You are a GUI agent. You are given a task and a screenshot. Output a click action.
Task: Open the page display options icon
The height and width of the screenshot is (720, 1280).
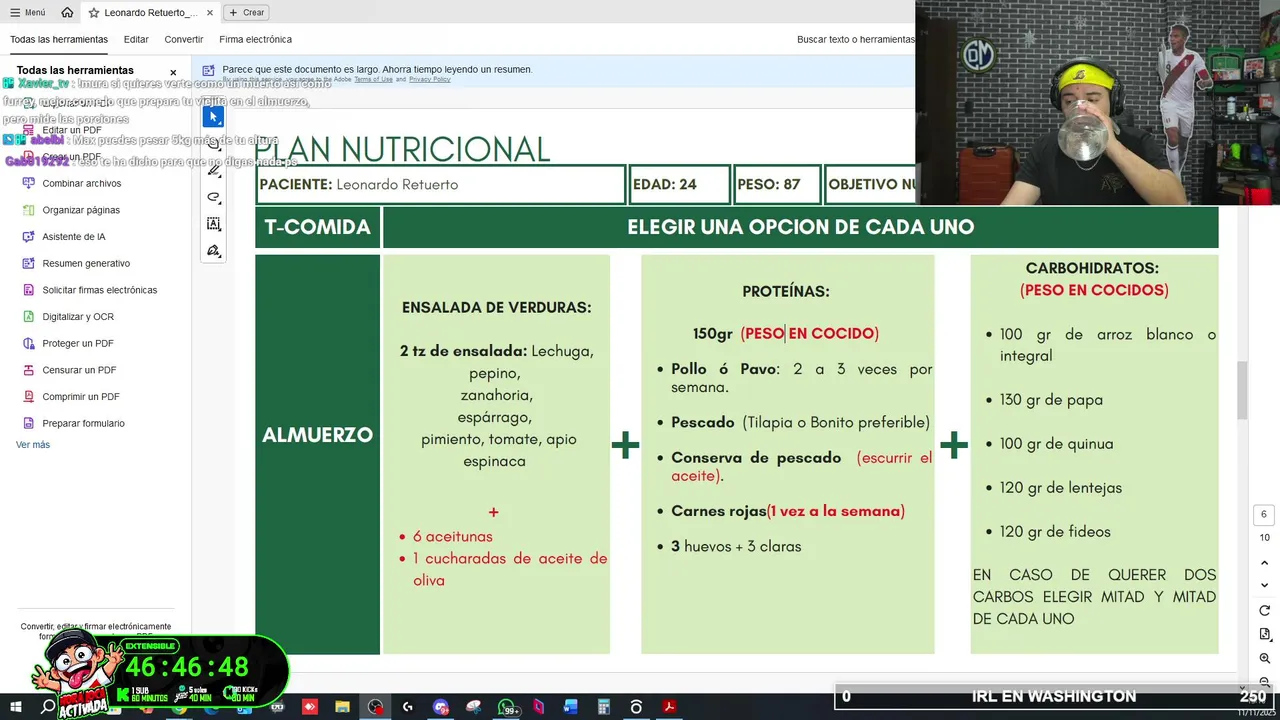coord(1265,635)
